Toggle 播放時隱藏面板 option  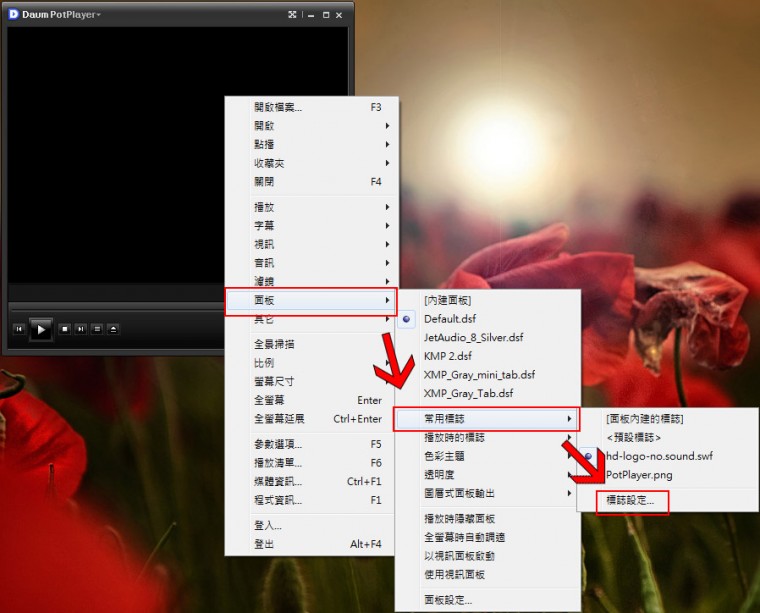488,519
